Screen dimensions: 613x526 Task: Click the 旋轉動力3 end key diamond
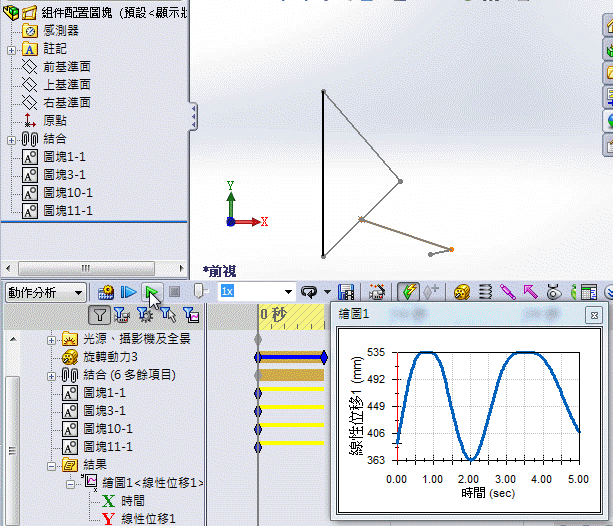click(324, 357)
